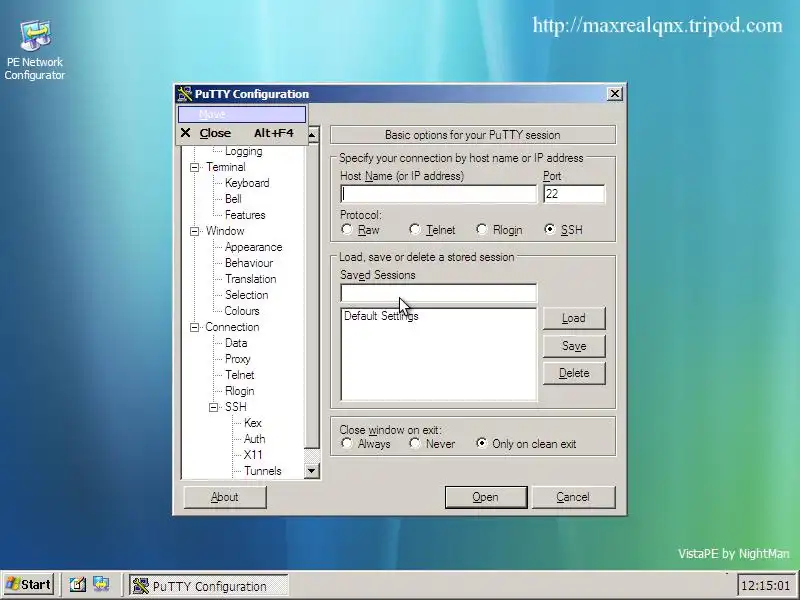Set close window on exit to Never
The width and height of the screenshot is (800, 600).
point(415,443)
